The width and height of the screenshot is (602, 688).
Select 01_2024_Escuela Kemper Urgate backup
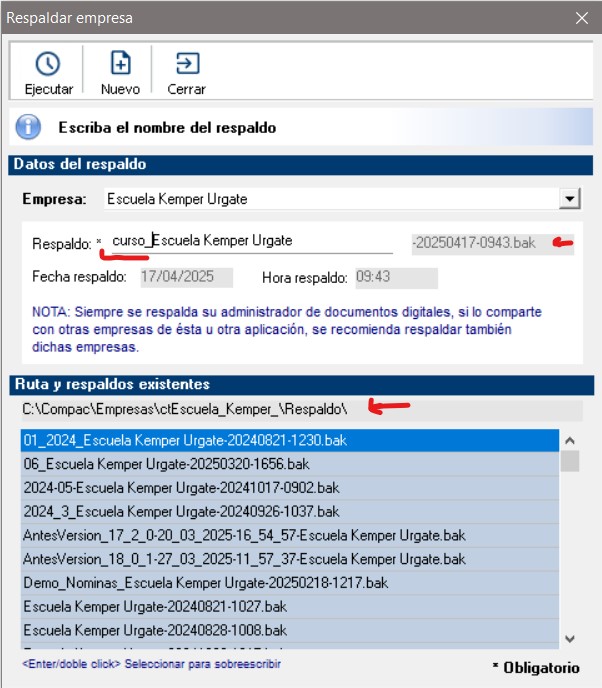coord(185,439)
